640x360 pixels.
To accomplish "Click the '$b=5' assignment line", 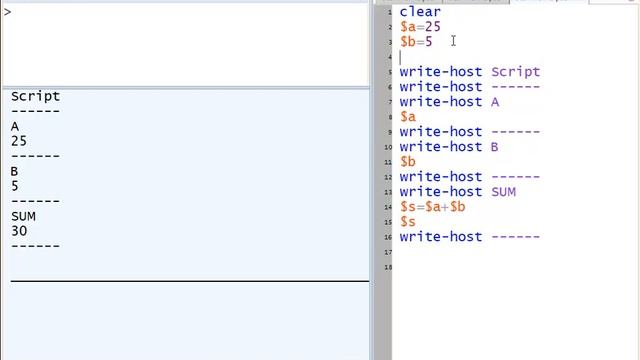I will coord(416,42).
